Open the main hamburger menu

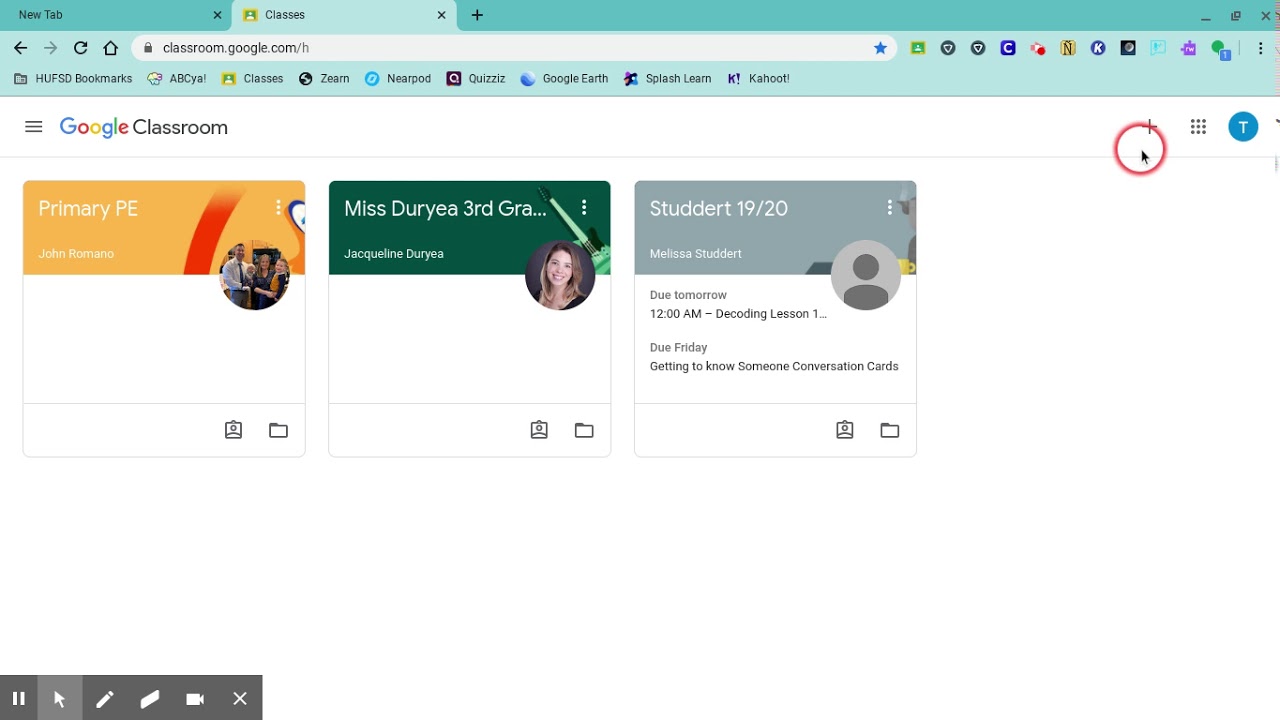tap(34, 127)
